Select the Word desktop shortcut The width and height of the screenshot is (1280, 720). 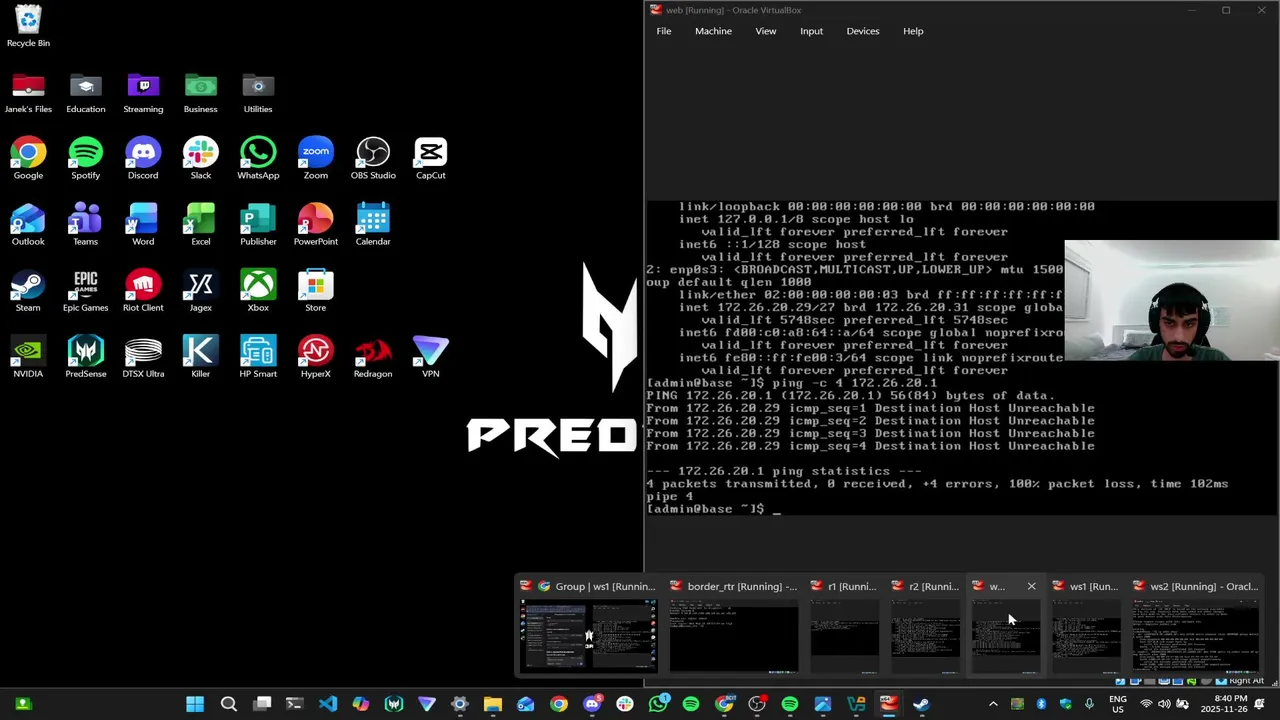[x=143, y=225]
